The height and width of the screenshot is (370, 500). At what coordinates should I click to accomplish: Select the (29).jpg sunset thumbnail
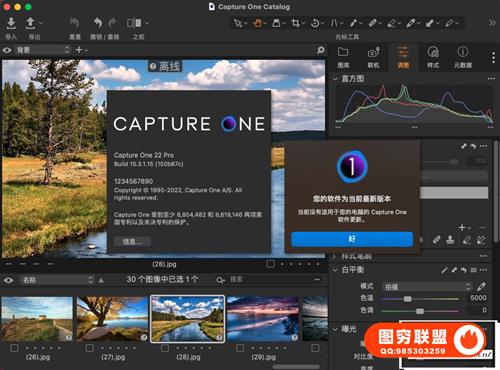(x=263, y=319)
